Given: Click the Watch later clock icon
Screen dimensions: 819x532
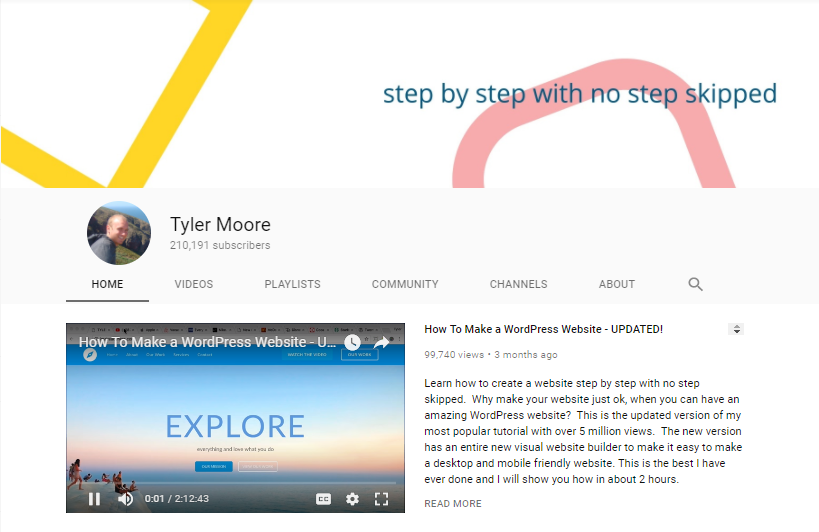Looking at the screenshot, I should point(352,342).
